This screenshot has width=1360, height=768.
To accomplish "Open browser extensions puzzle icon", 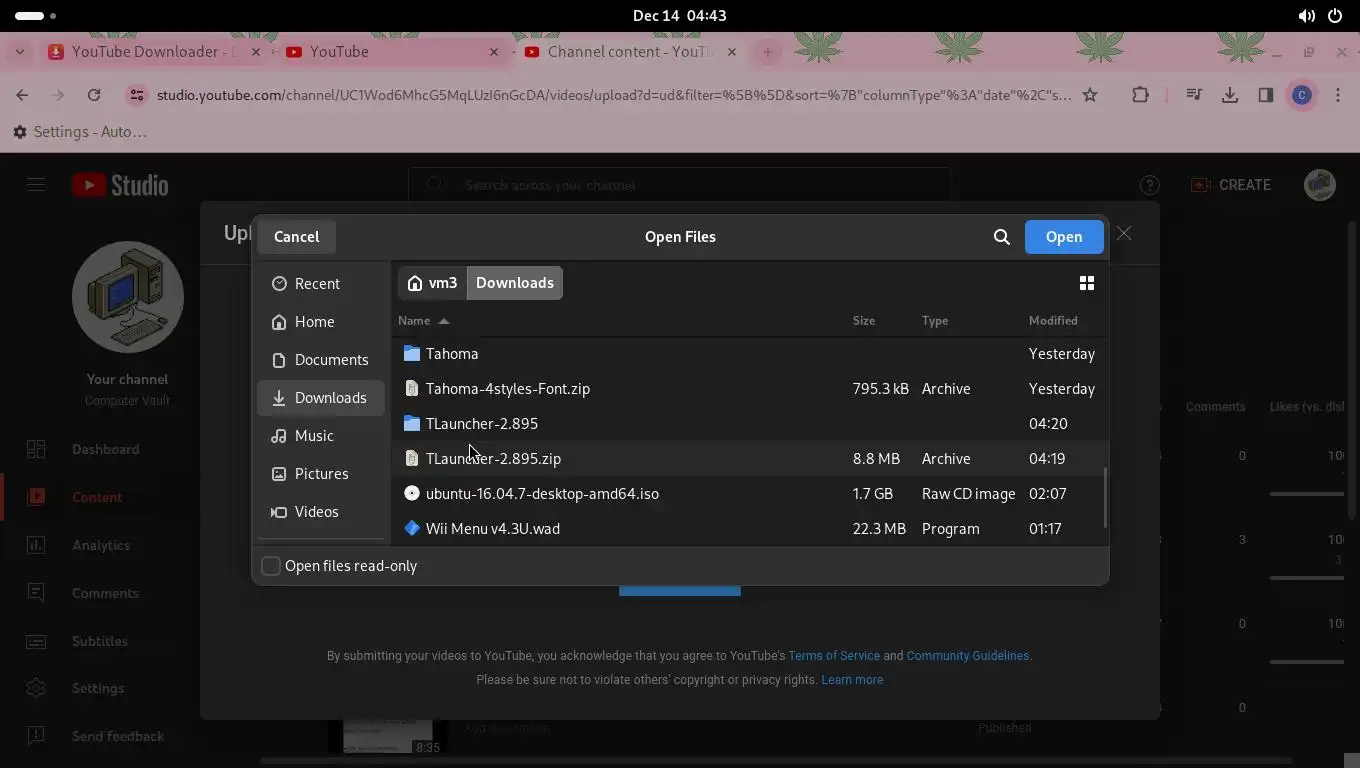I will point(1140,95).
